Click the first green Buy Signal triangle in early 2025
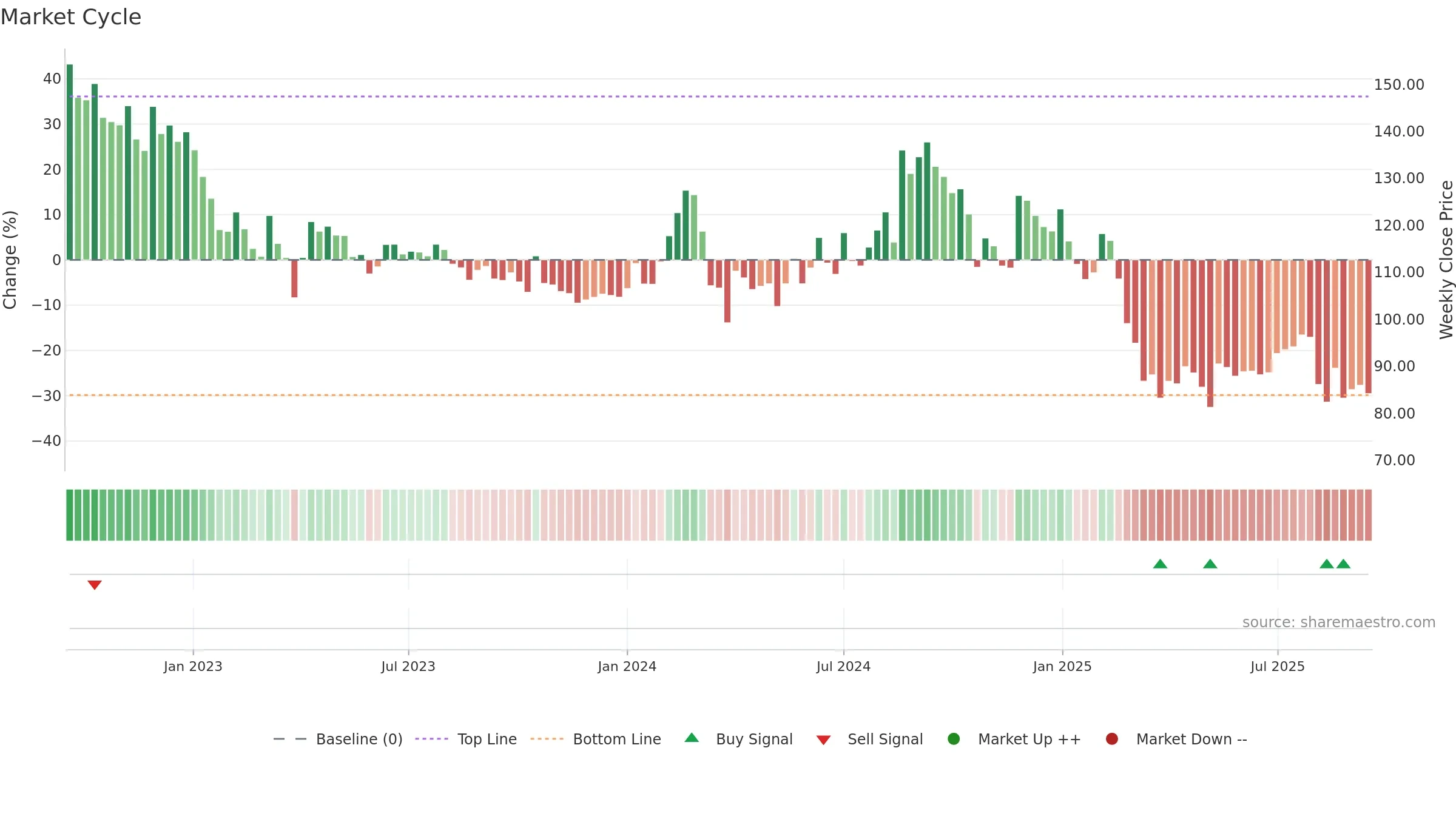1456x819 pixels. 1160,564
